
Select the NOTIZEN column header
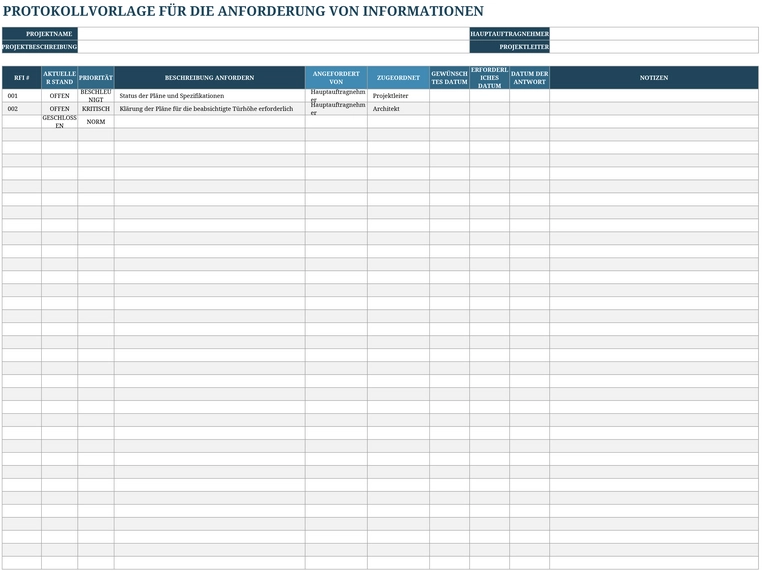654,78
